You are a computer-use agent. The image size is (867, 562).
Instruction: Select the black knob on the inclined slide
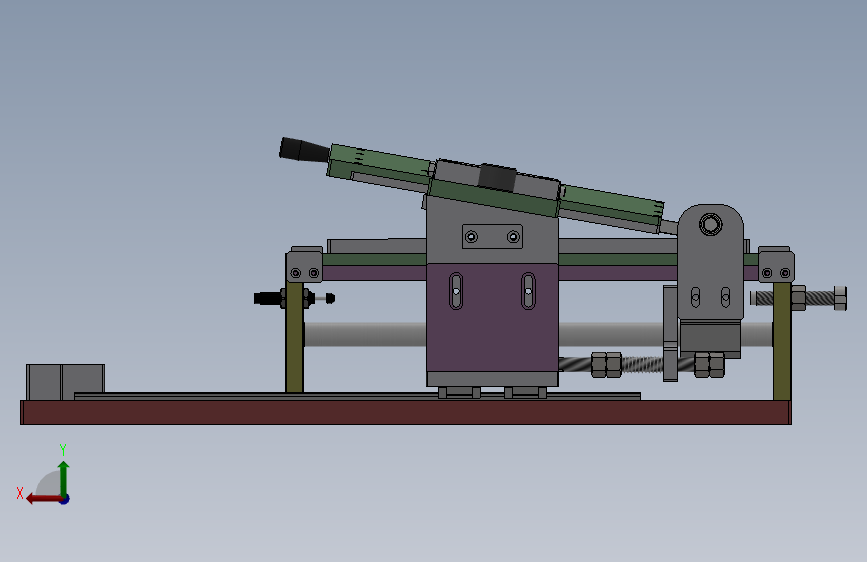(x=304, y=150)
